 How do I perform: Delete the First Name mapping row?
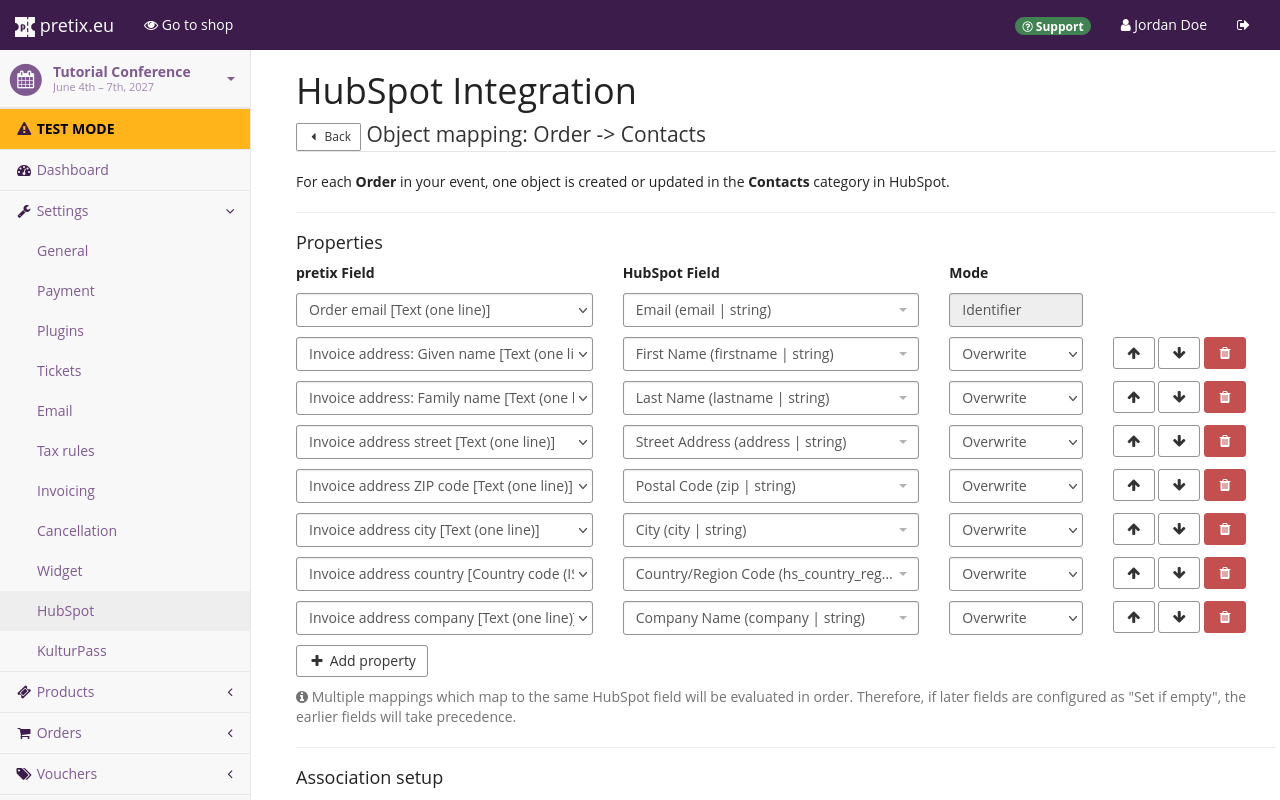pyautogui.click(x=1224, y=353)
